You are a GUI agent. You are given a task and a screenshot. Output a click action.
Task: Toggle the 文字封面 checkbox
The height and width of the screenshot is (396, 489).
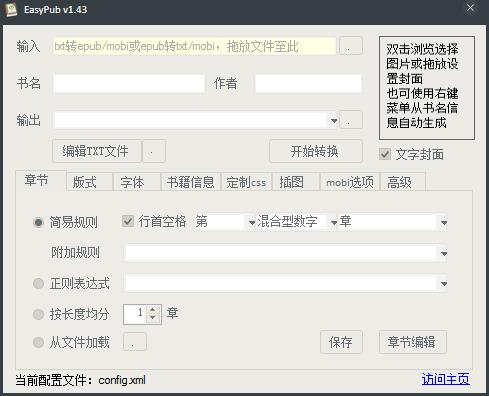coord(385,154)
